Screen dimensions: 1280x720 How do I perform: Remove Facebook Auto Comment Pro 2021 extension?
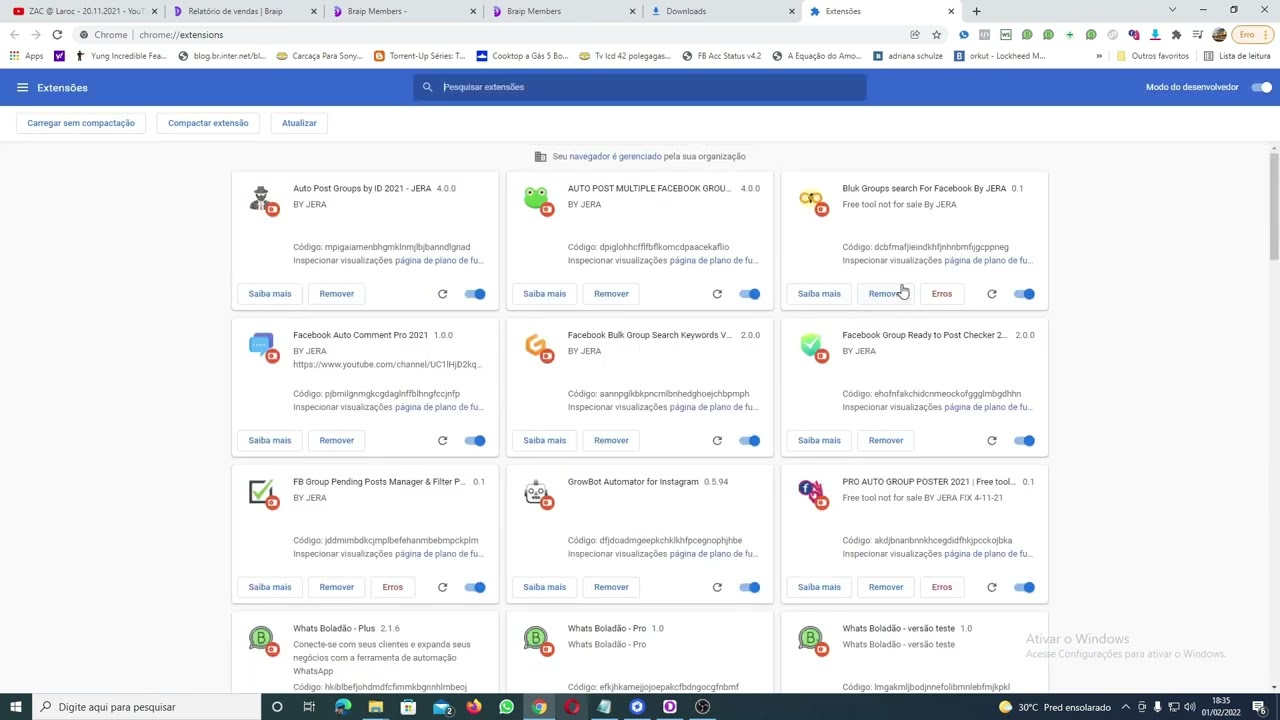click(337, 440)
